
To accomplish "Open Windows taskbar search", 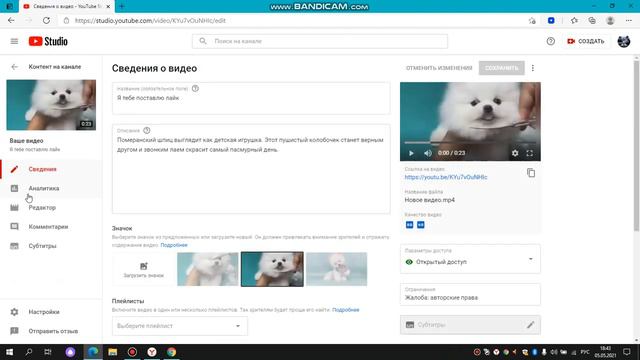I will click(x=29, y=352).
